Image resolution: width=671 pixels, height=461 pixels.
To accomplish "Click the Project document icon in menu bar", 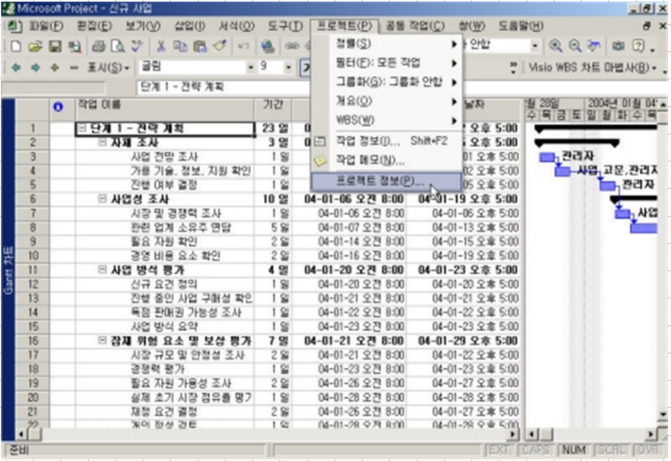I will pyautogui.click(x=15, y=26).
